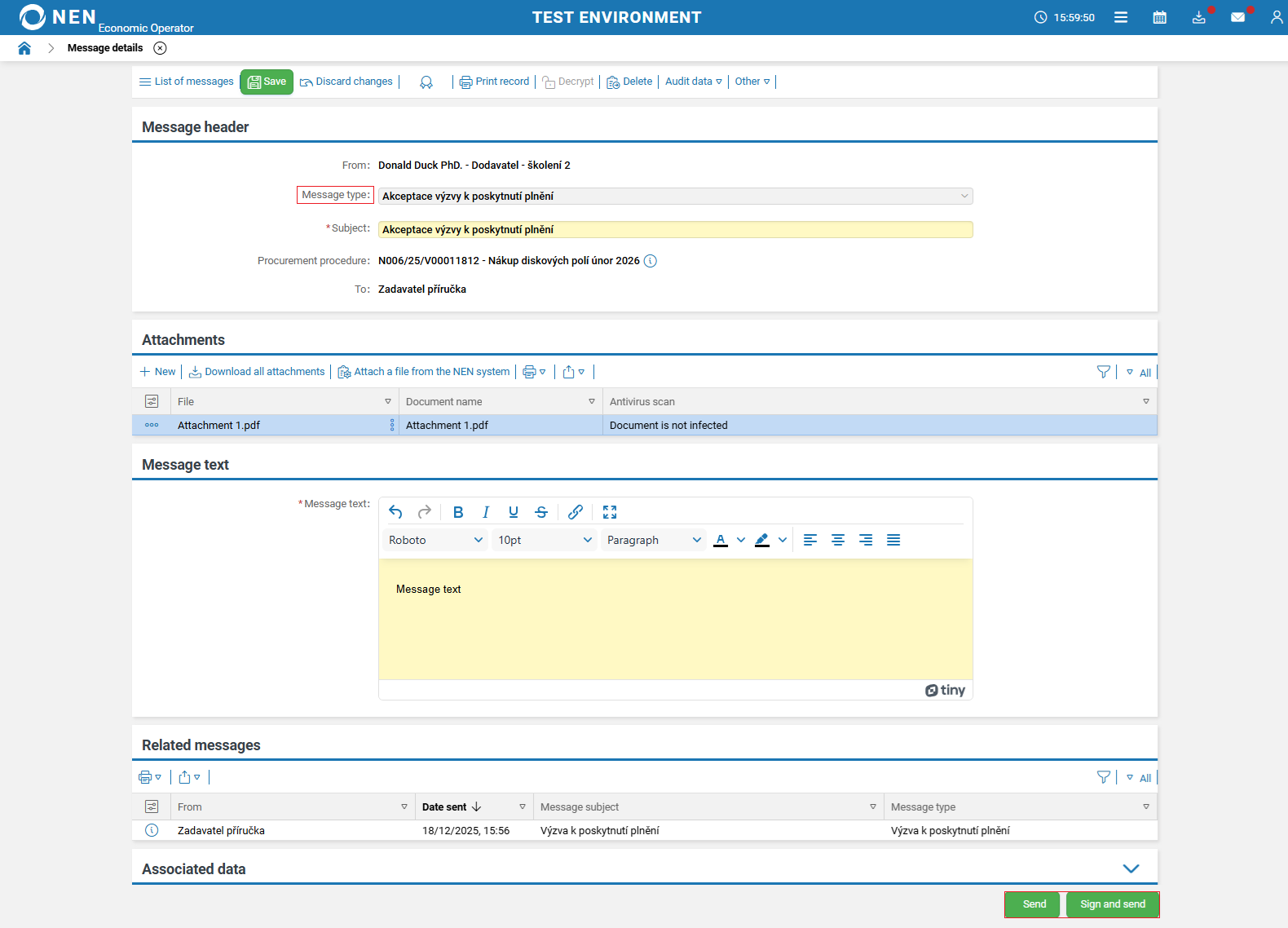The height and width of the screenshot is (928, 1288).
Task: Click the home icon in breadcrumb
Action: coord(24,48)
